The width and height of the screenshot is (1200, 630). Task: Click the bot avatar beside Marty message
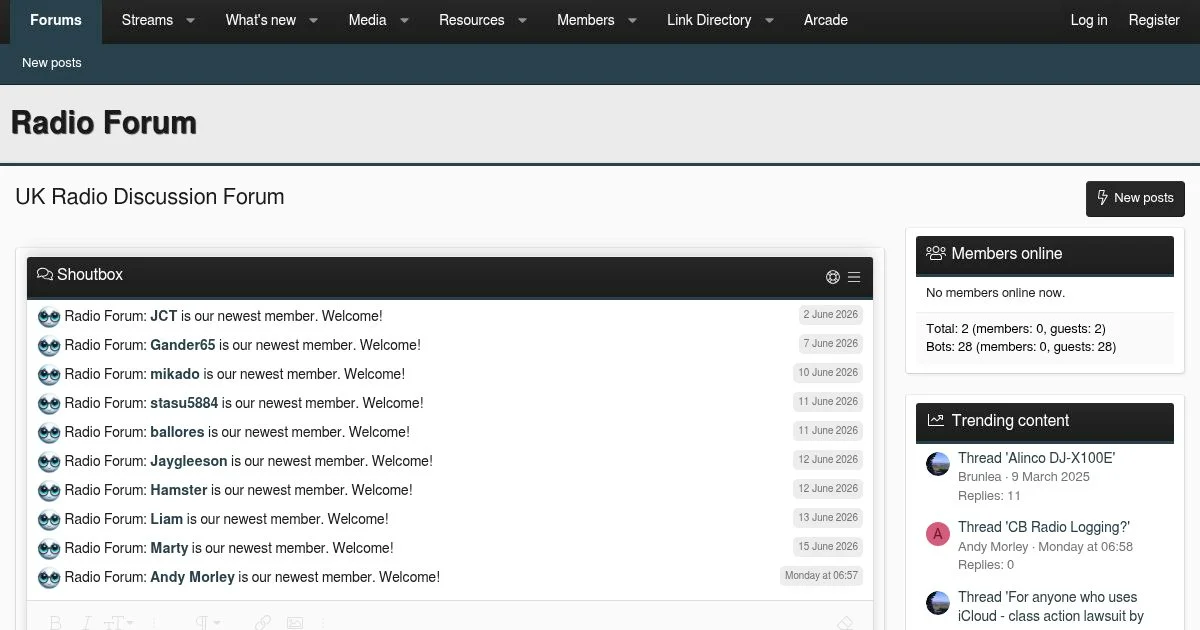pyautogui.click(x=49, y=549)
